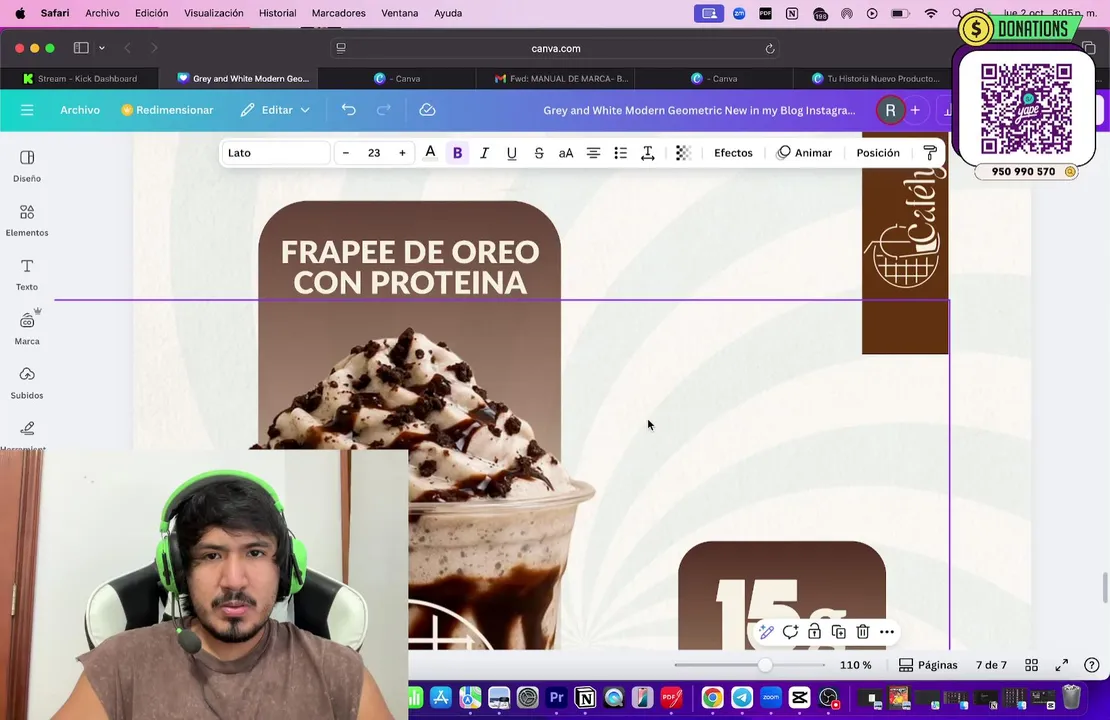Undo the last action in Canva
This screenshot has width=1110, height=720.
coord(348,110)
